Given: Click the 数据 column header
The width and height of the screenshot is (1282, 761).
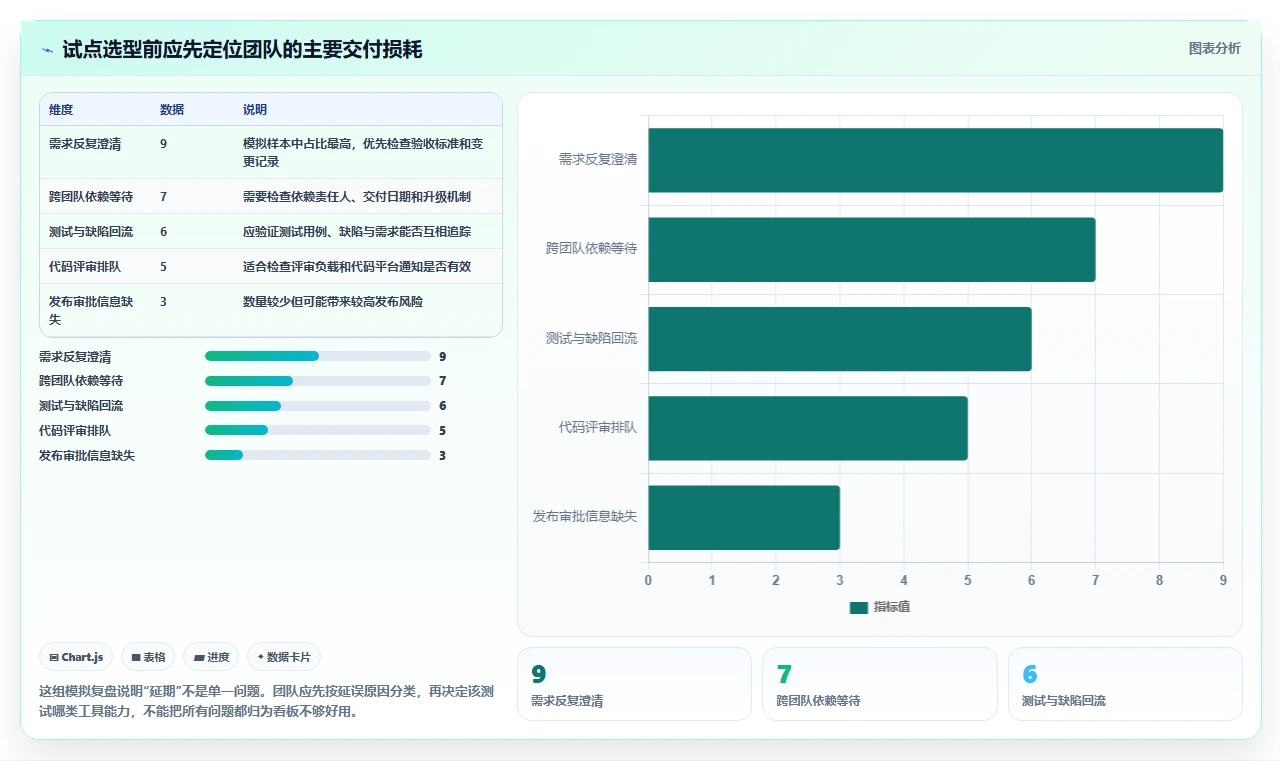Looking at the screenshot, I should (x=172, y=110).
